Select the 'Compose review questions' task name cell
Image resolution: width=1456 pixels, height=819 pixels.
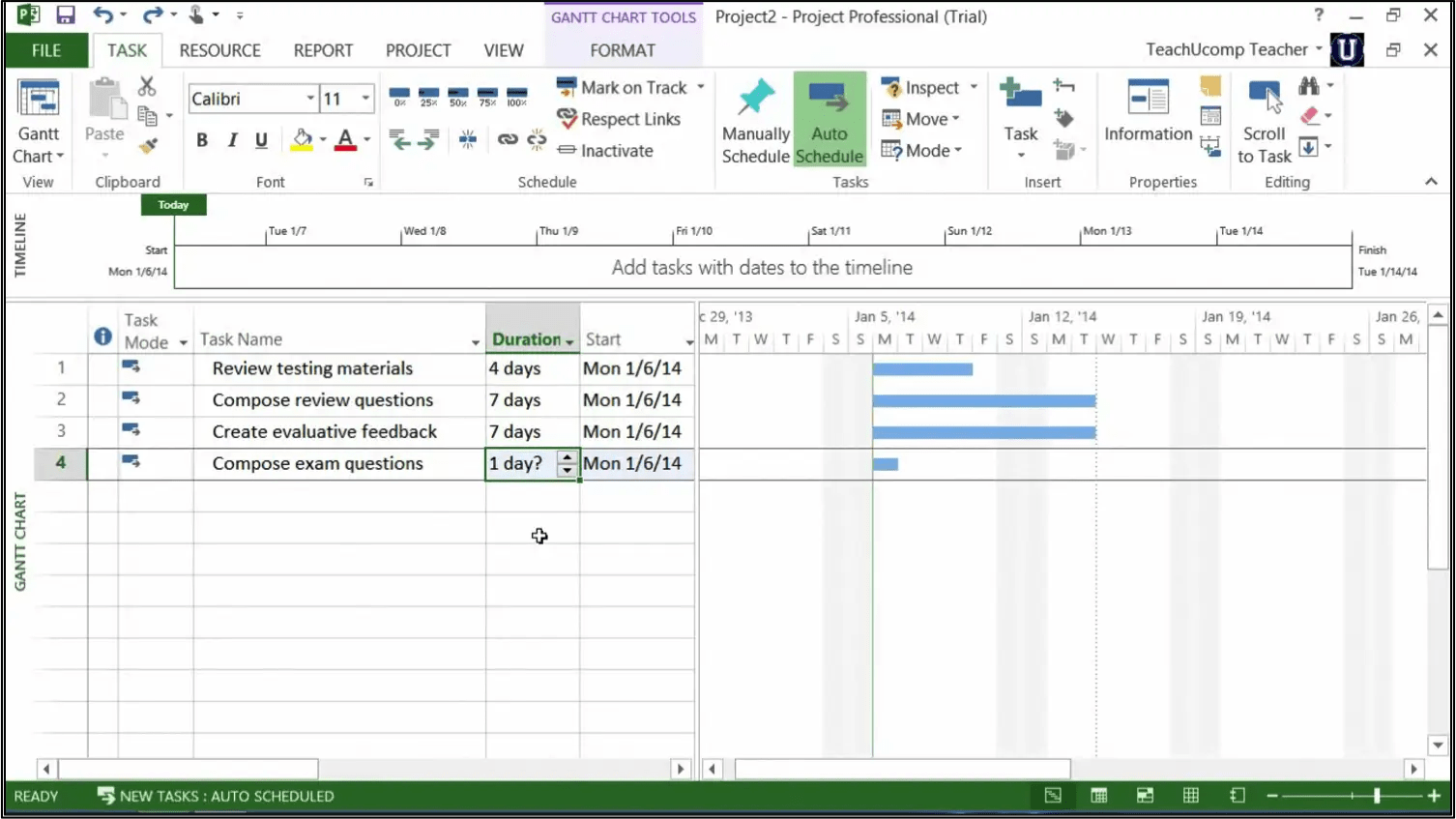click(339, 400)
